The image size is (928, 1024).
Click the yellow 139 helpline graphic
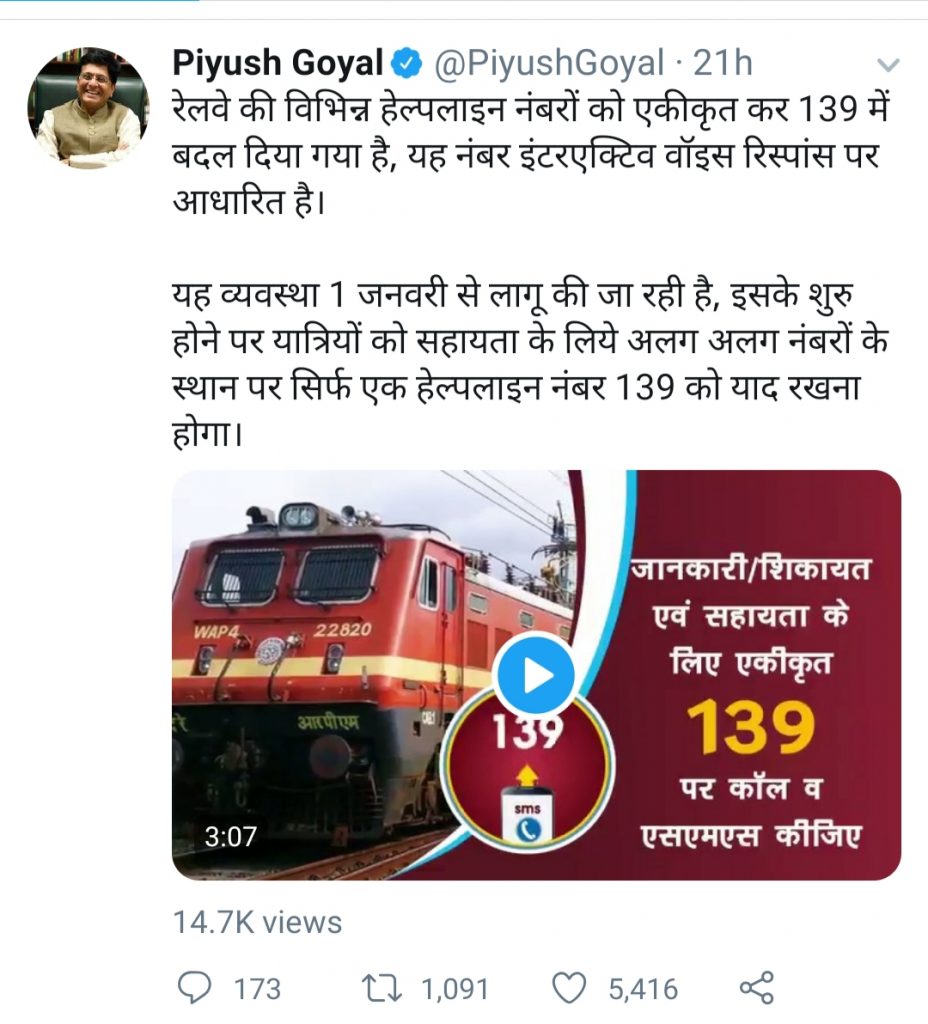coord(751,727)
